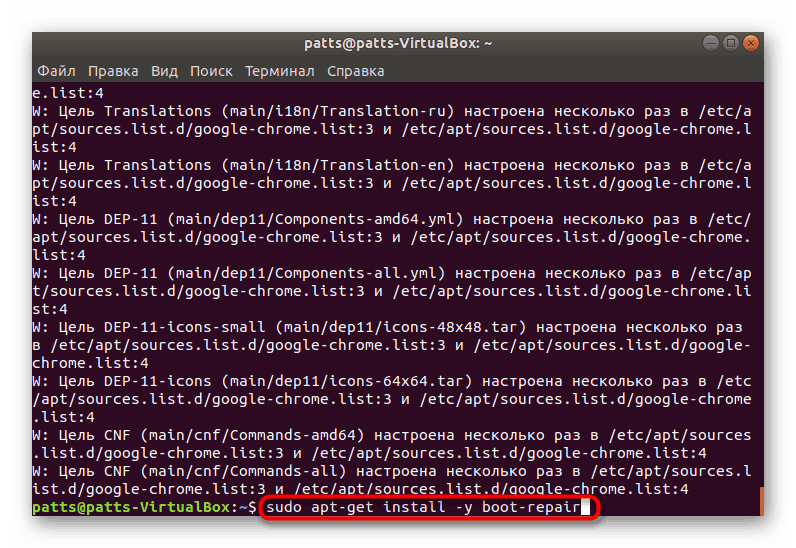Image resolution: width=796 pixels, height=548 pixels.
Task: Click the 'chrome.list:4' line text
Action: click(90, 364)
